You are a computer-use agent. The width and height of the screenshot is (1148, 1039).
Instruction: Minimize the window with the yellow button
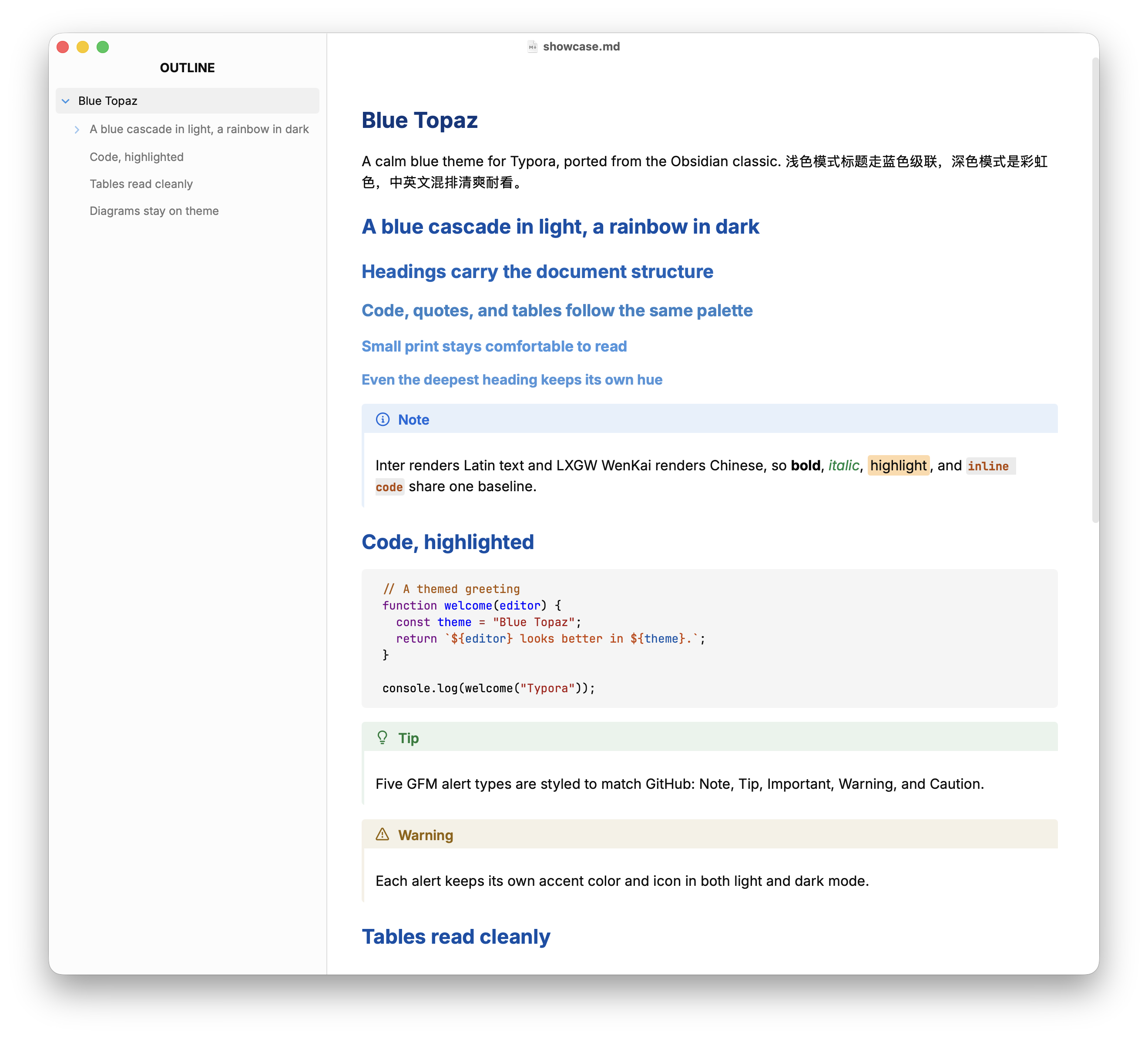point(83,47)
